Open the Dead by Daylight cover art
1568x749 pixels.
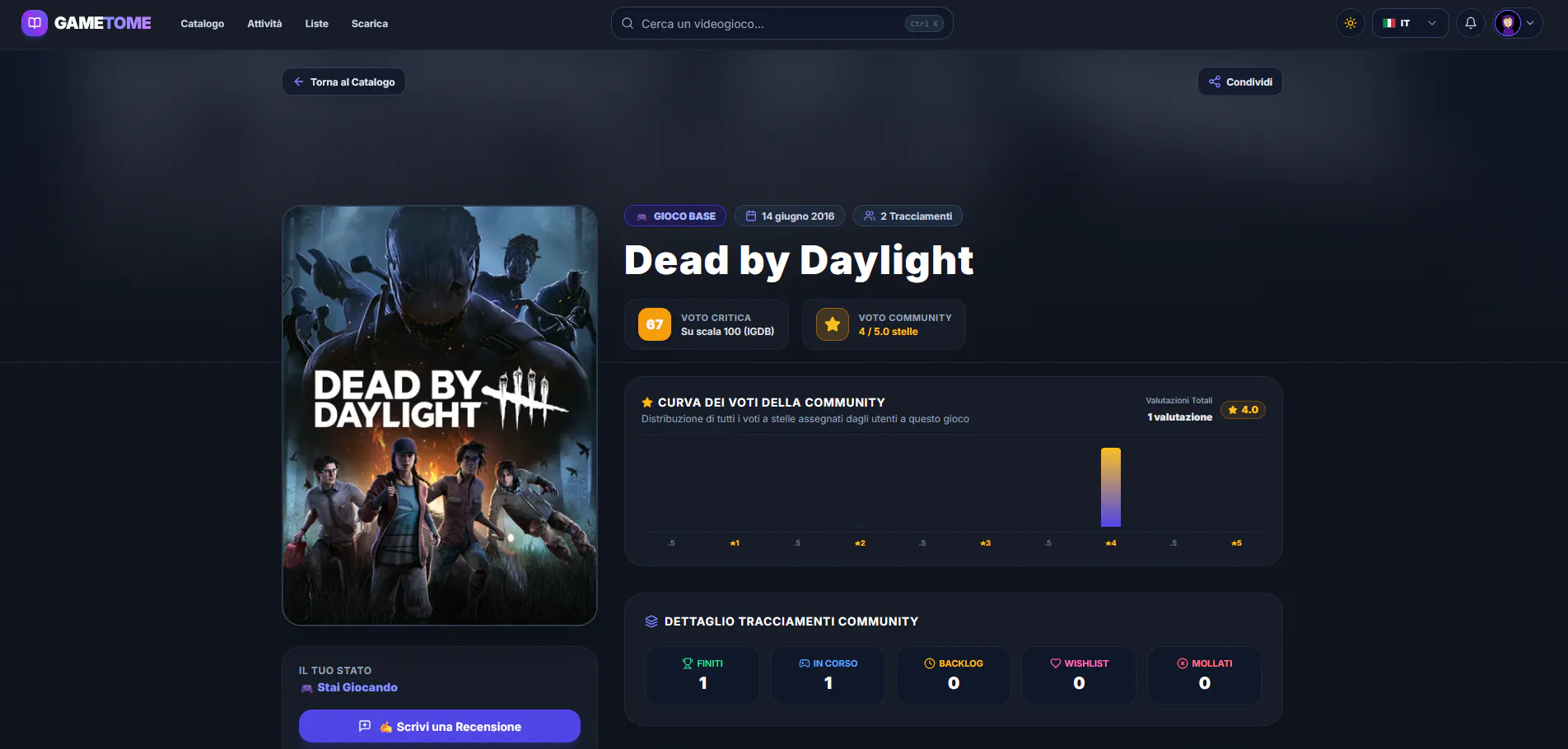(440, 416)
